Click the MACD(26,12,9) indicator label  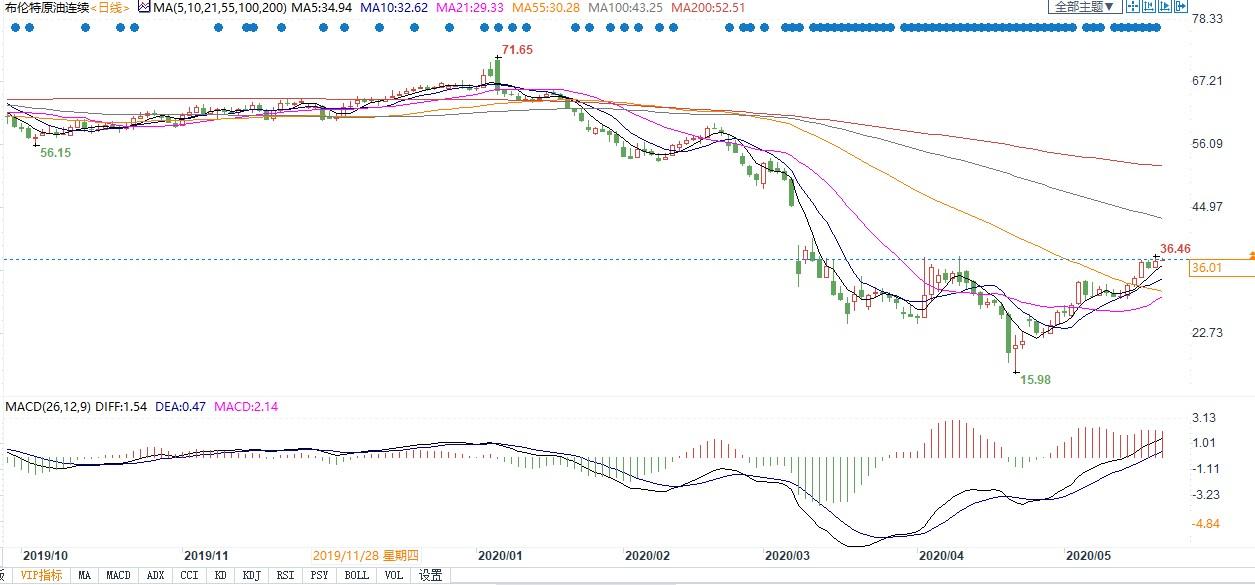[x=50, y=407]
